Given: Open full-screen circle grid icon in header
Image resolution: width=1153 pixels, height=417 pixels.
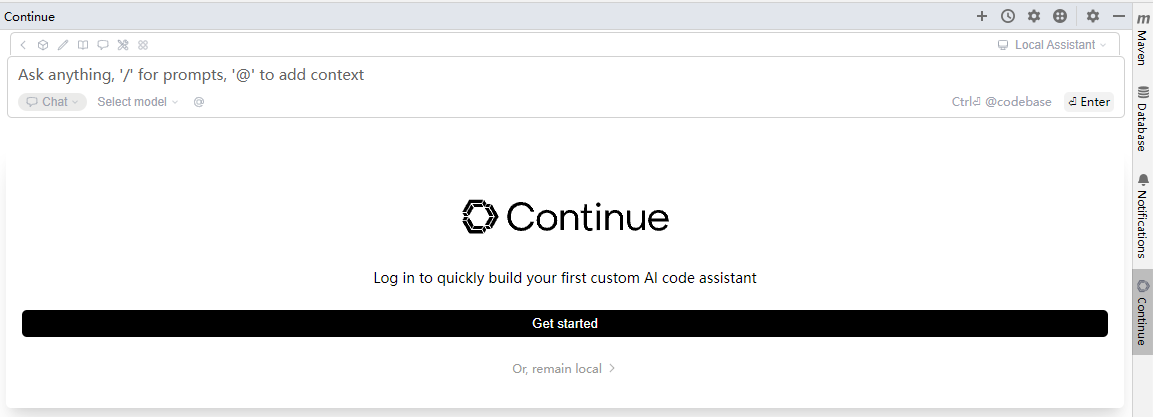Looking at the screenshot, I should [1060, 16].
